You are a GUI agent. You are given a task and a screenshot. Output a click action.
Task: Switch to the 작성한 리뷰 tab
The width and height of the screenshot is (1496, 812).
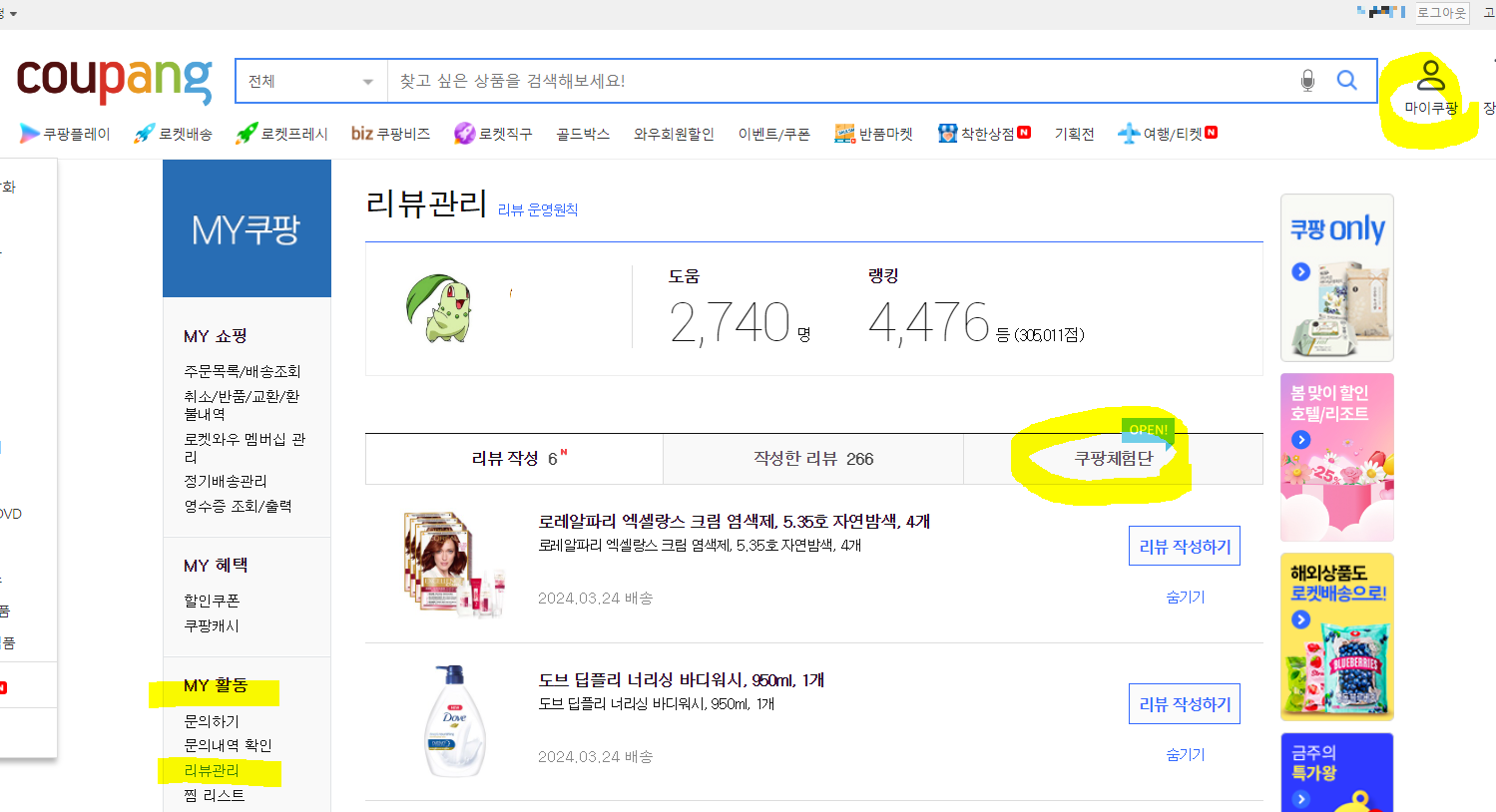pos(813,459)
